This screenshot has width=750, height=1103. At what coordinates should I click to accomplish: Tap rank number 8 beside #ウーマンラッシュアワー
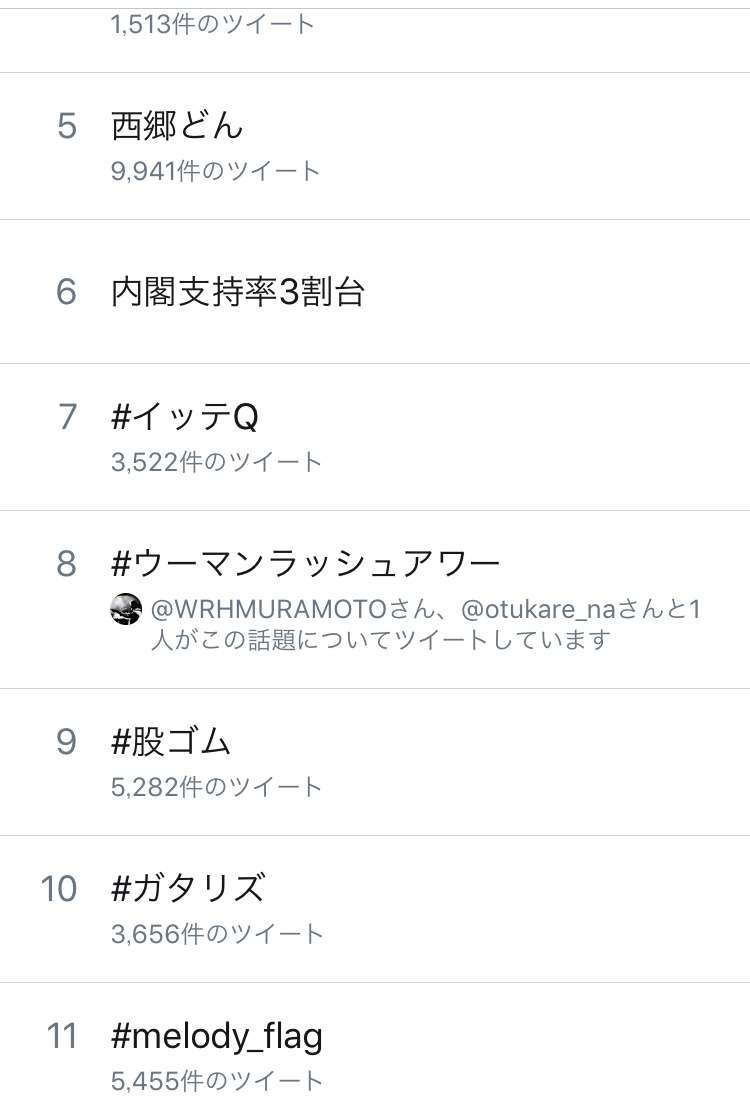66,563
